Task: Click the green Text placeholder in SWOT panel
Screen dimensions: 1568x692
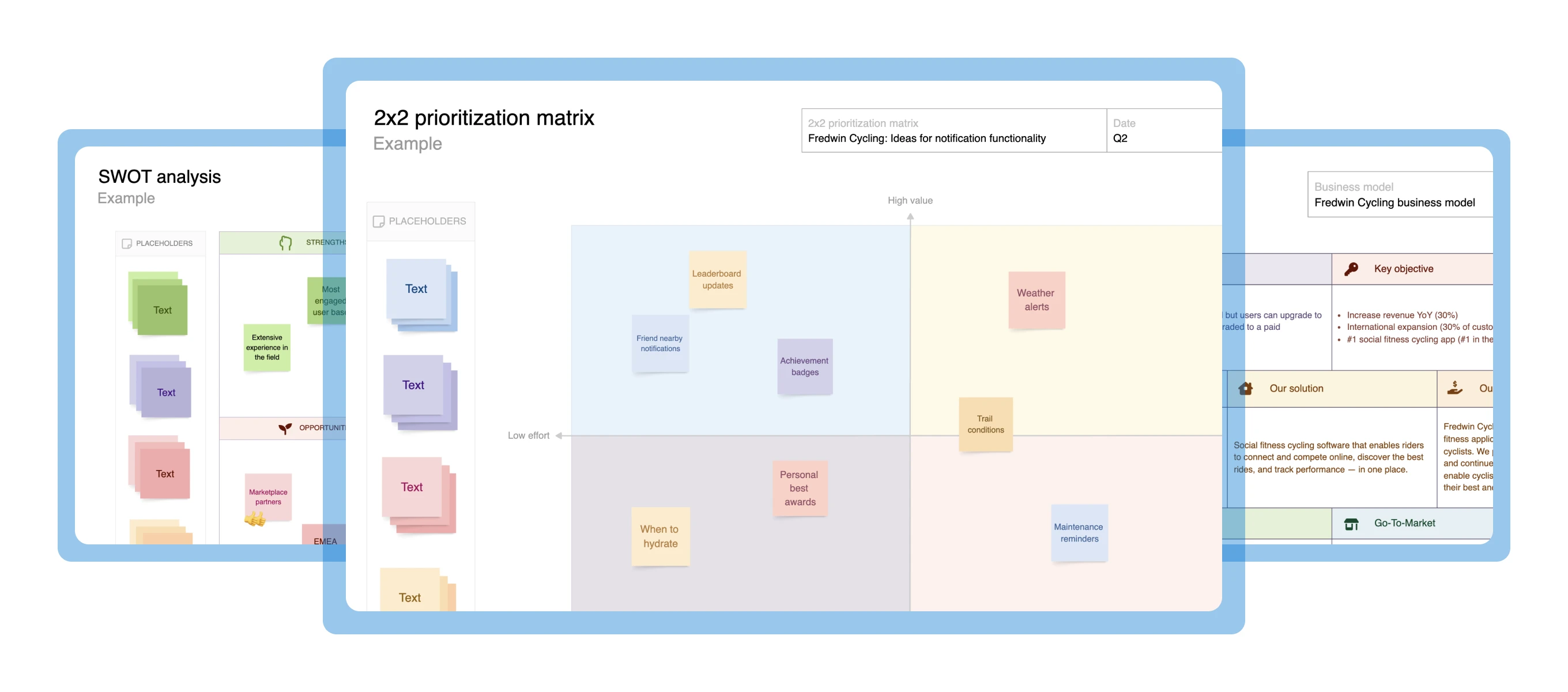Action: coord(162,310)
